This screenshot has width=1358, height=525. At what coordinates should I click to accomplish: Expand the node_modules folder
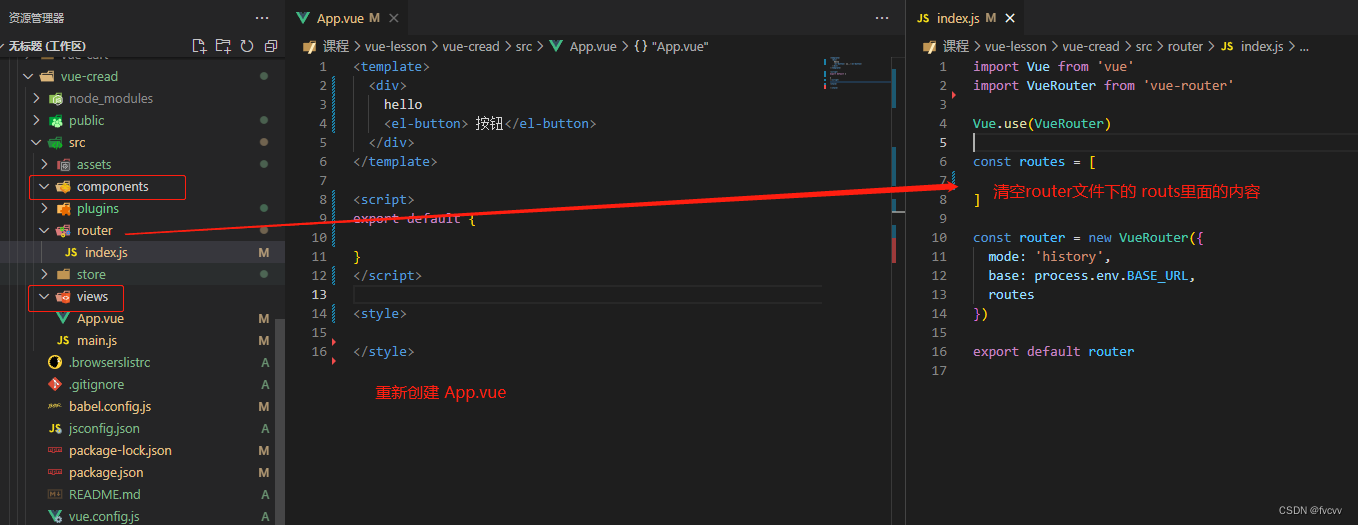pyautogui.click(x=37, y=98)
